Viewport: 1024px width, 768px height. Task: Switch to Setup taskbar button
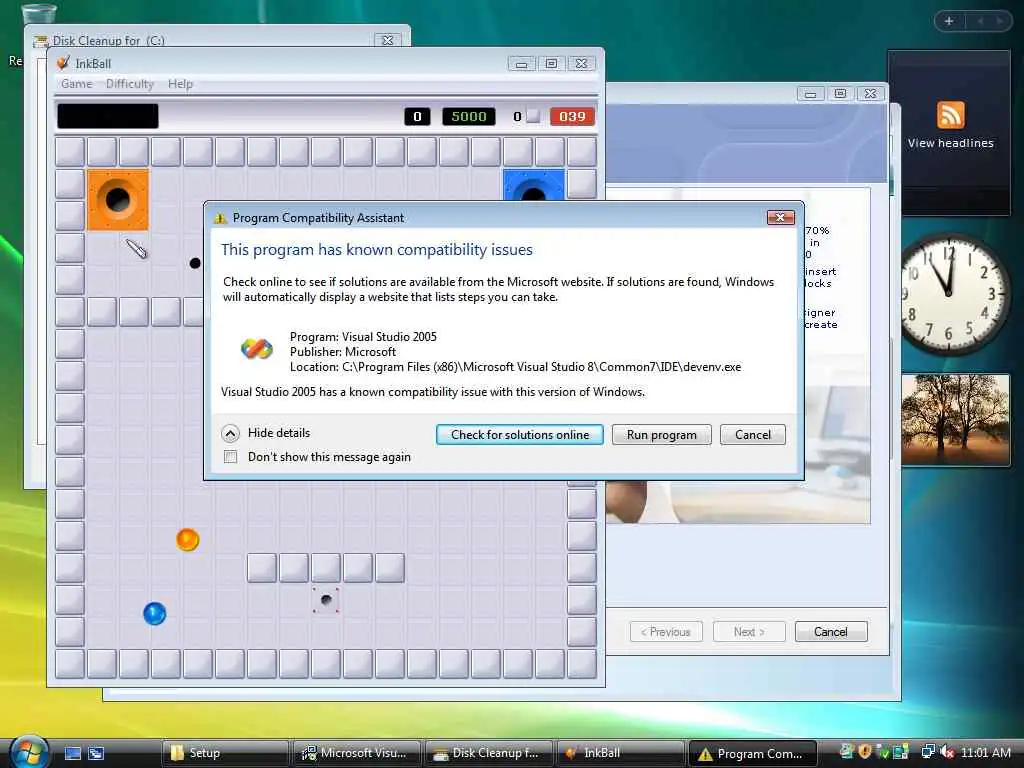click(225, 753)
